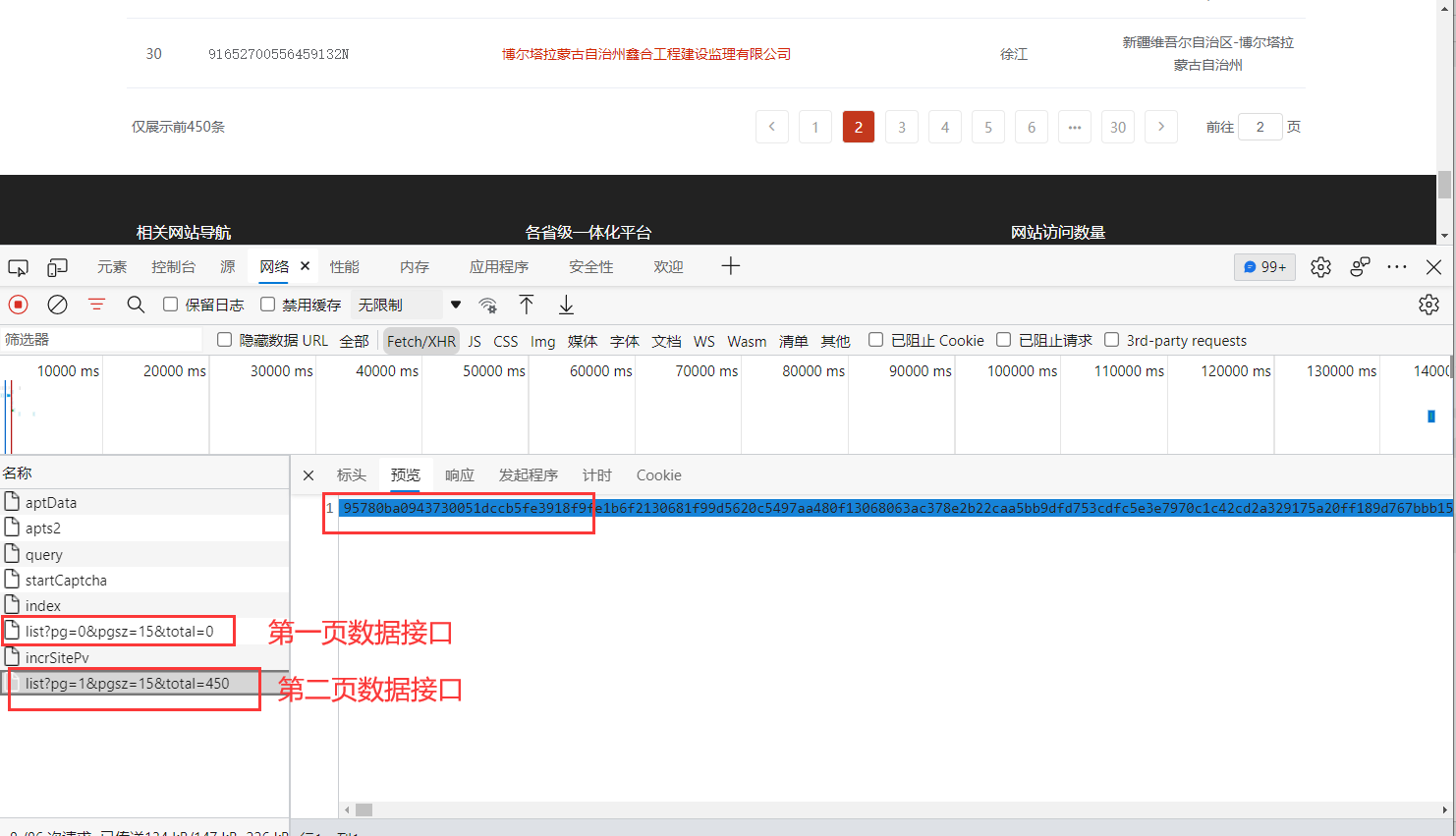1456x836 pixels.
Task: Go to results page 30
Action: tap(1118, 127)
